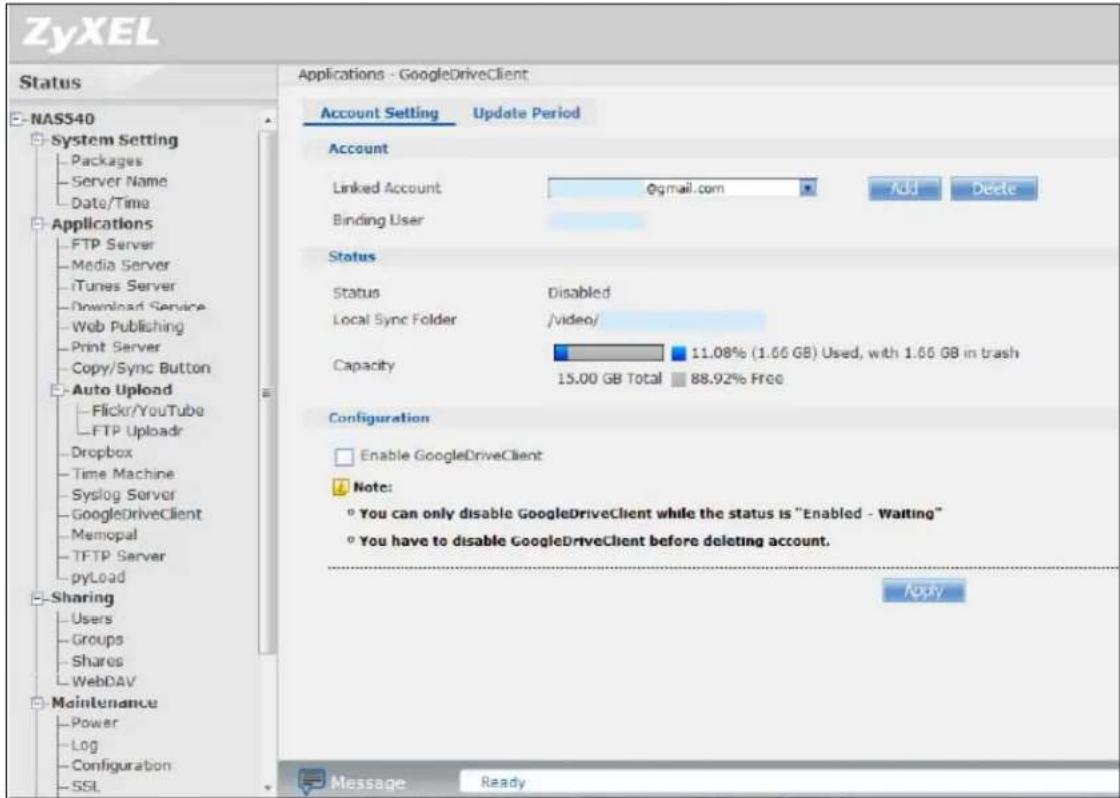Enable GoogleDriveClient checkbox
This screenshot has height=798, width=1120.
pos(344,457)
